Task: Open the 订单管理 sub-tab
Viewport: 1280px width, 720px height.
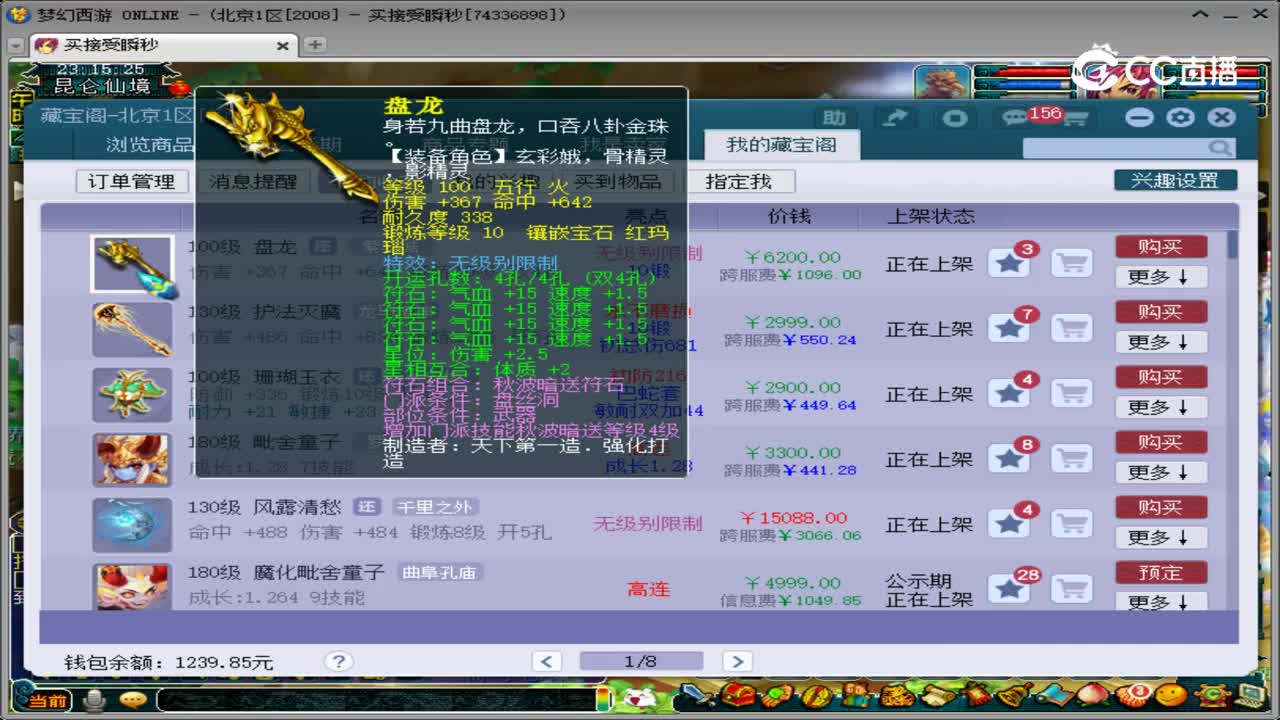Action: pos(131,181)
